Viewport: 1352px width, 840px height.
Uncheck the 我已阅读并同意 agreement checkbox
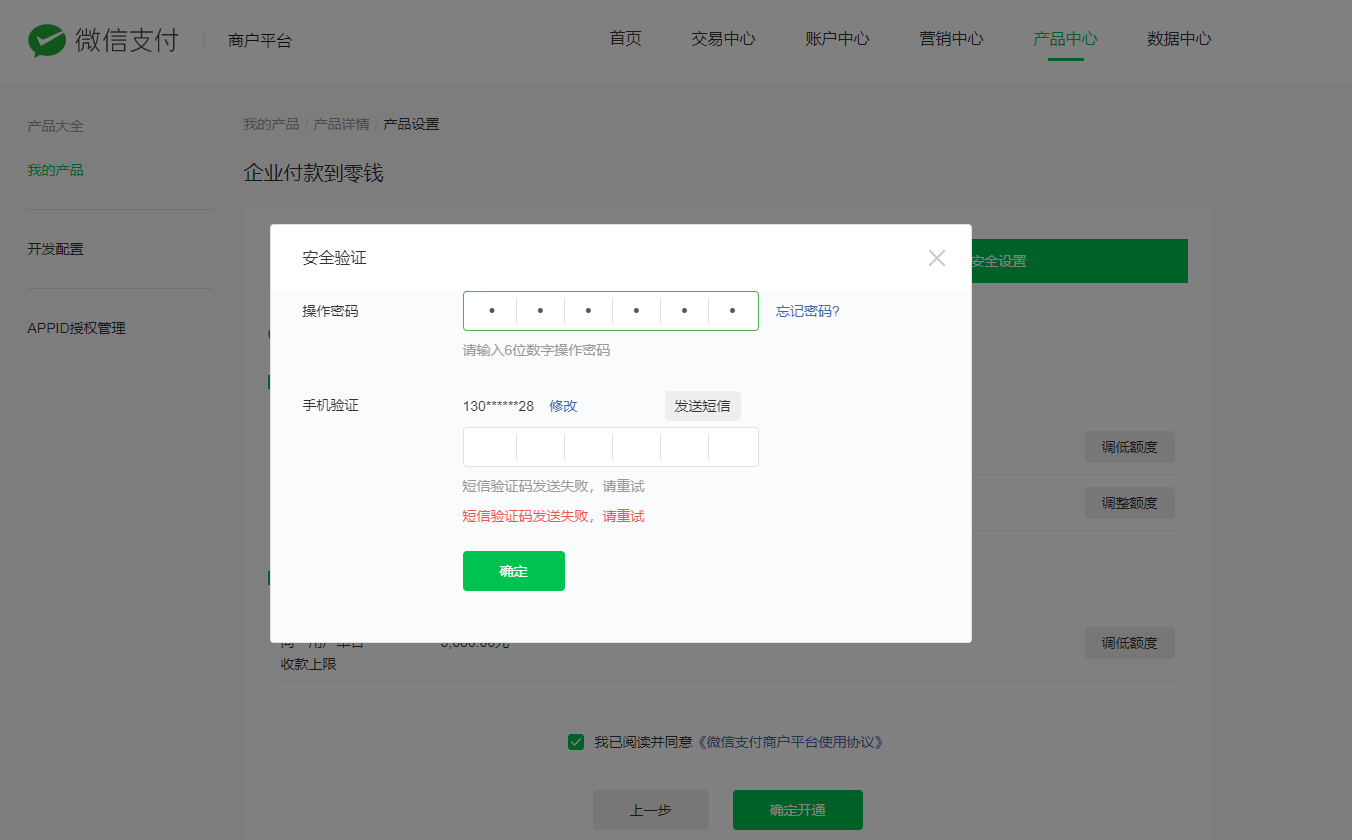pos(576,742)
